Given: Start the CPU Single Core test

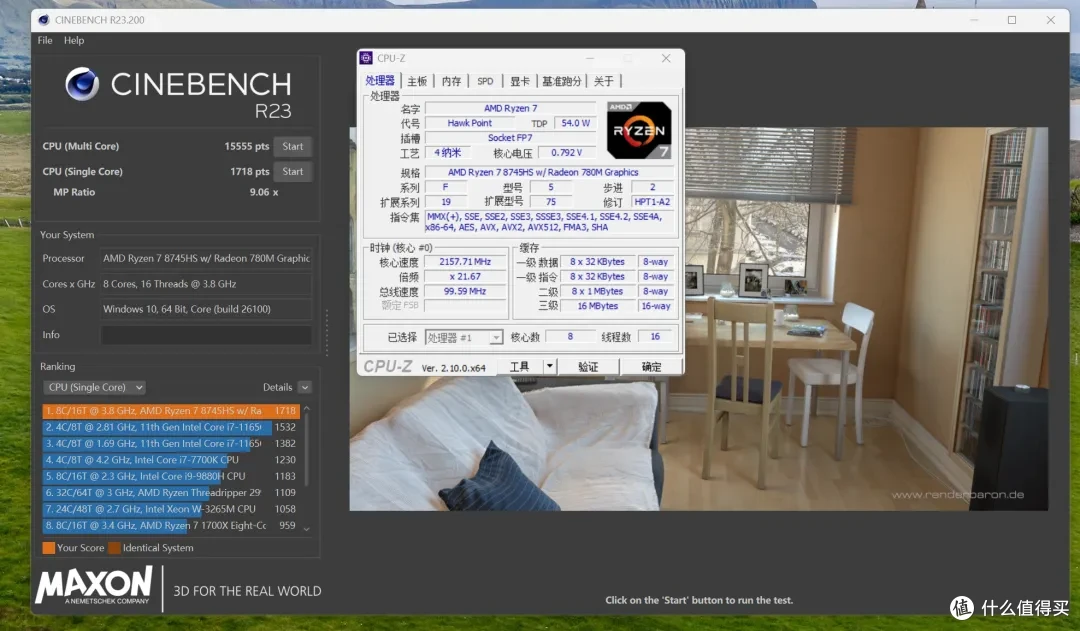Looking at the screenshot, I should (293, 172).
